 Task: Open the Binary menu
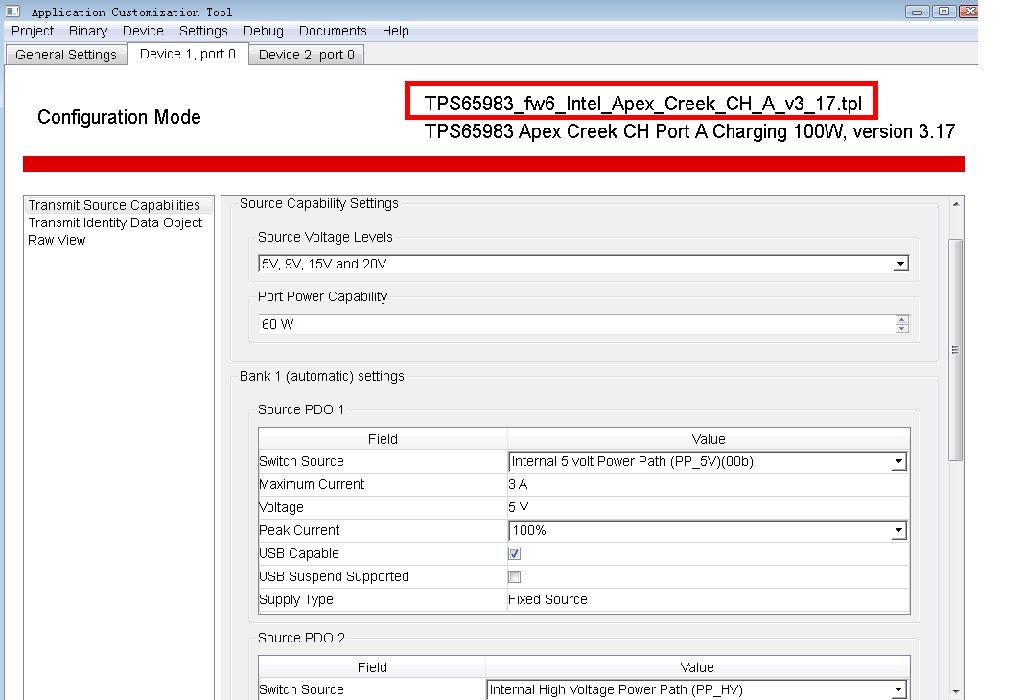88,31
